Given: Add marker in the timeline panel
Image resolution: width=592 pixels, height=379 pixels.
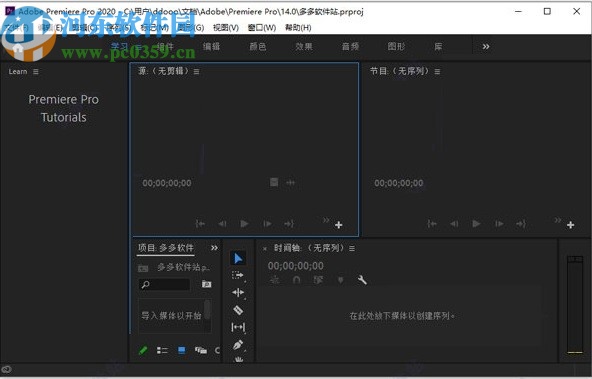Looking at the screenshot, I should pyautogui.click(x=340, y=280).
